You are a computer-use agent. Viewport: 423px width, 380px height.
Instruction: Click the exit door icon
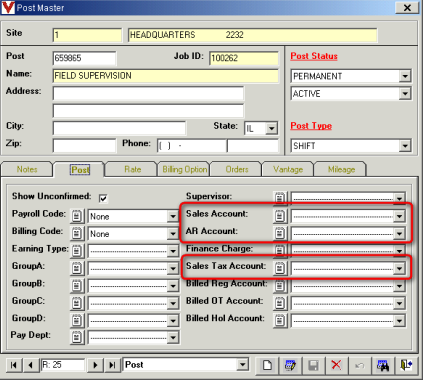(x=406, y=365)
